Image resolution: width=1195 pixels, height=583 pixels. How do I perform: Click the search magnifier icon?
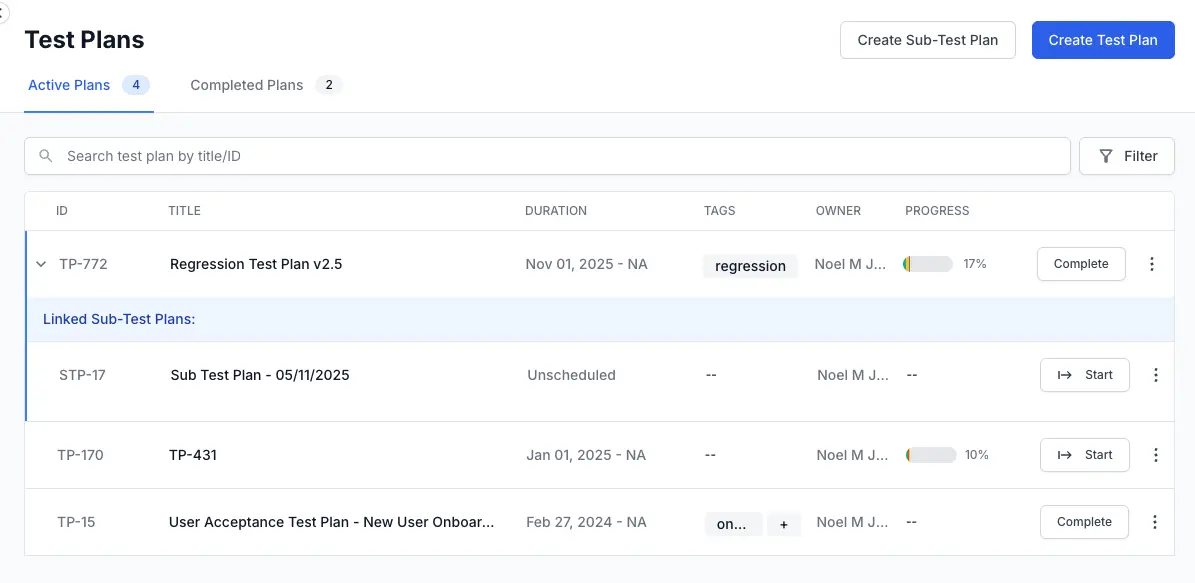(x=46, y=156)
